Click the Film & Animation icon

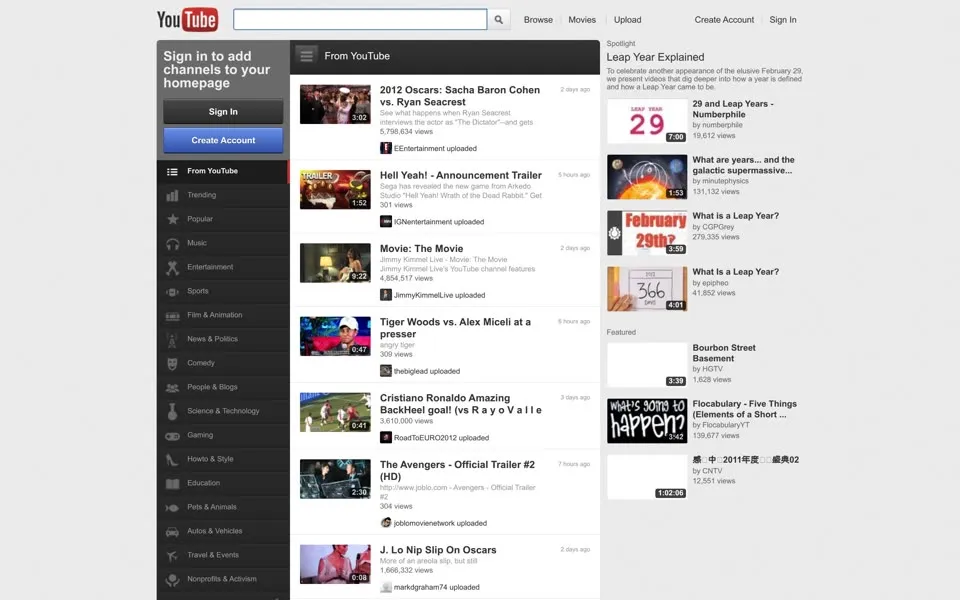pyautogui.click(x=173, y=315)
